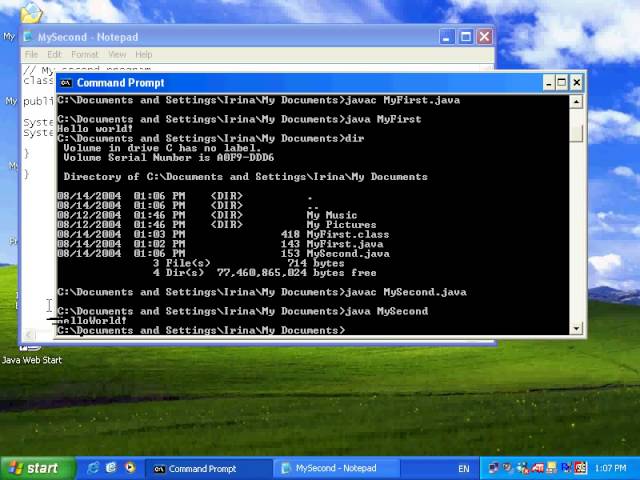Maximize the Command Prompt window
The height and width of the screenshot is (480, 640).
(x=562, y=83)
